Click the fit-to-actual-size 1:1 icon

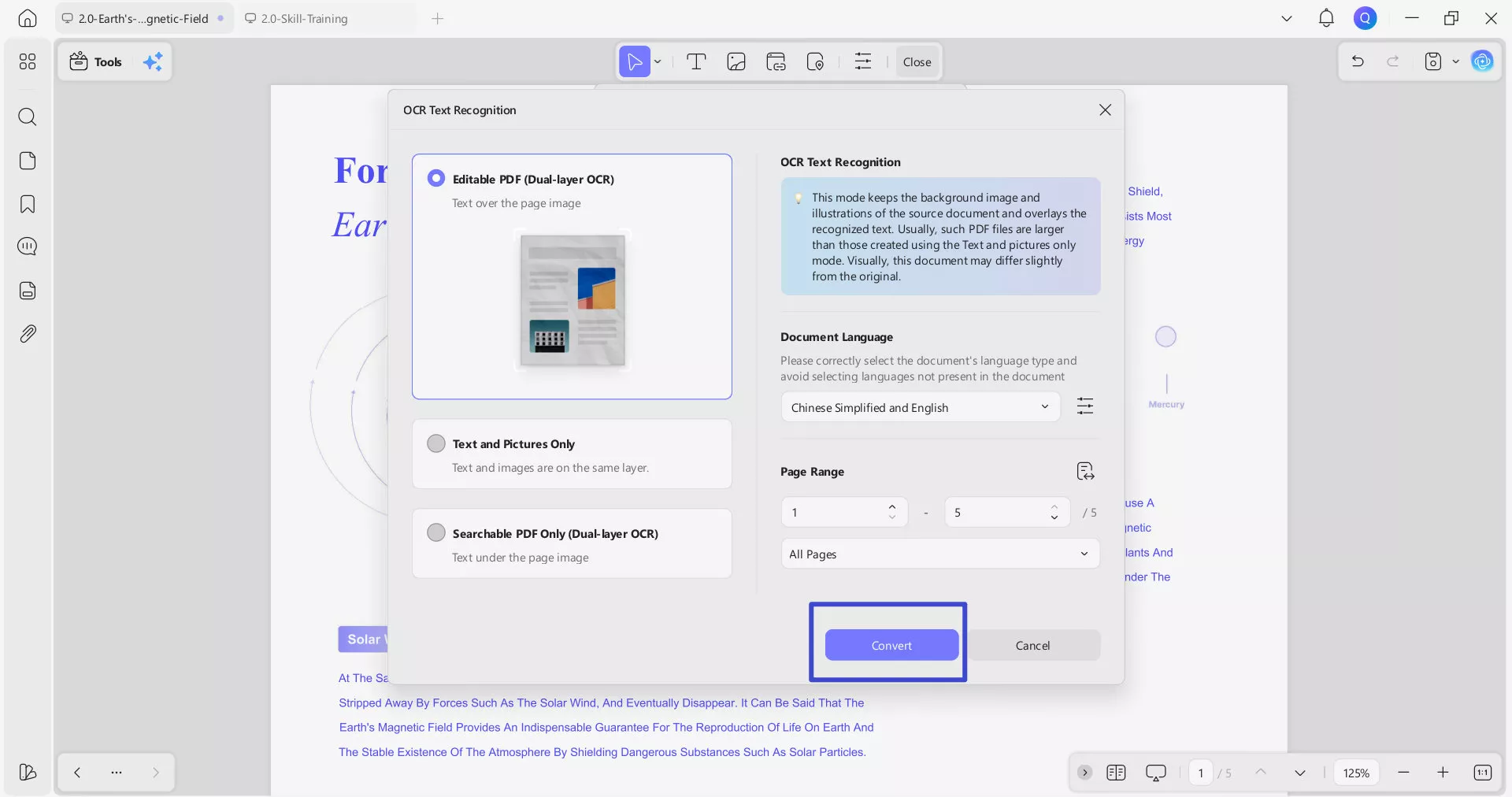point(1482,773)
